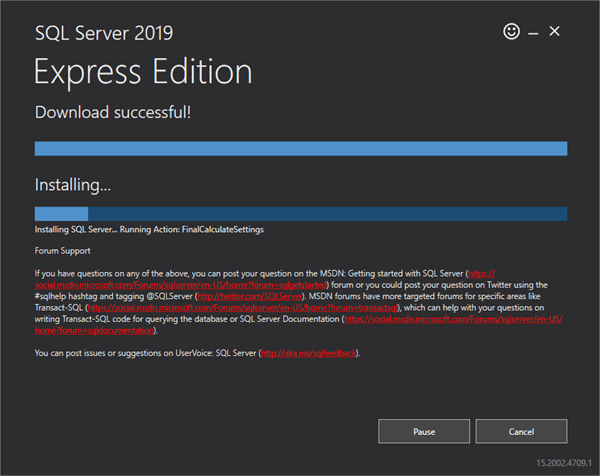Click the smiley feedback icon
This screenshot has width=600, height=476.
(x=511, y=31)
